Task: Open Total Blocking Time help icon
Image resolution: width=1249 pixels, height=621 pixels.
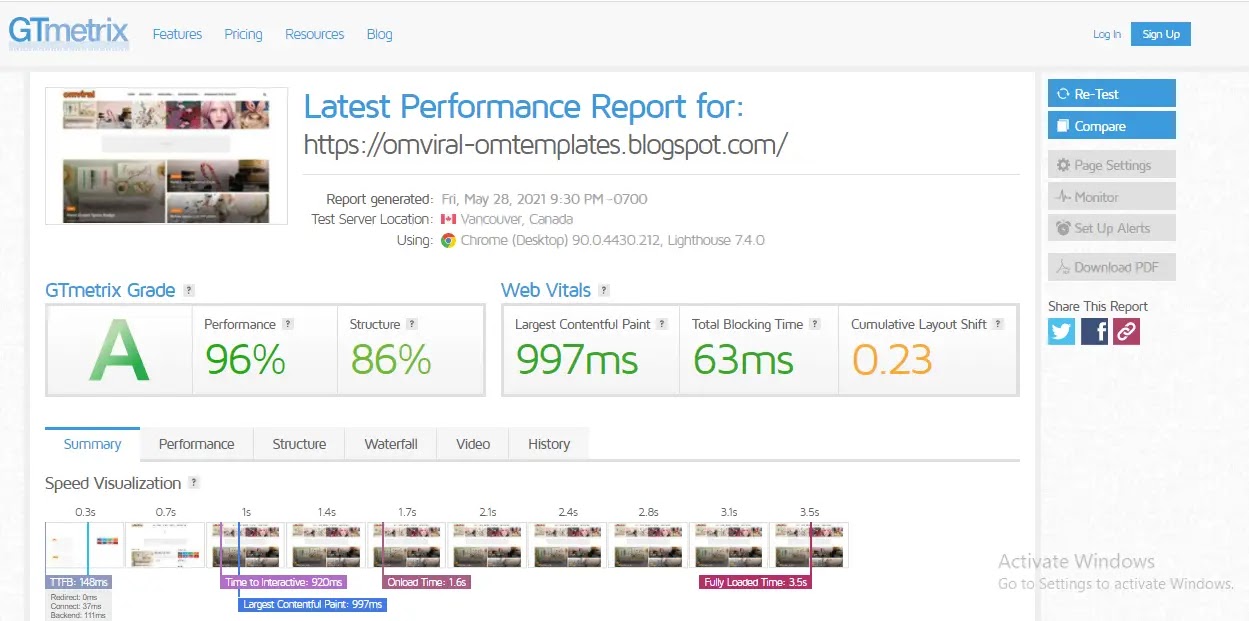Action: pos(815,324)
